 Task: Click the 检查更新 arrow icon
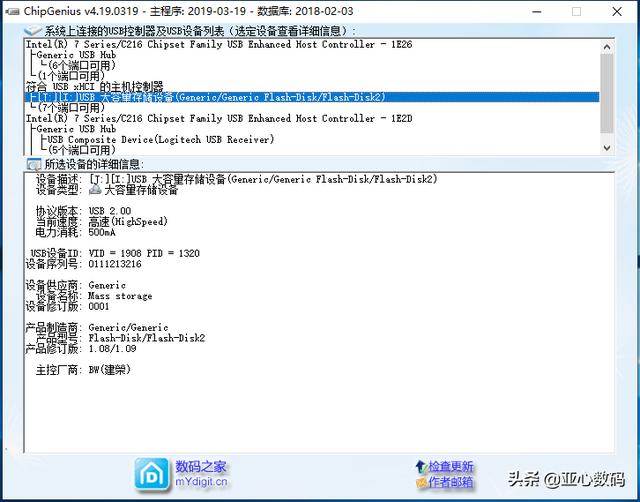(x=421, y=466)
